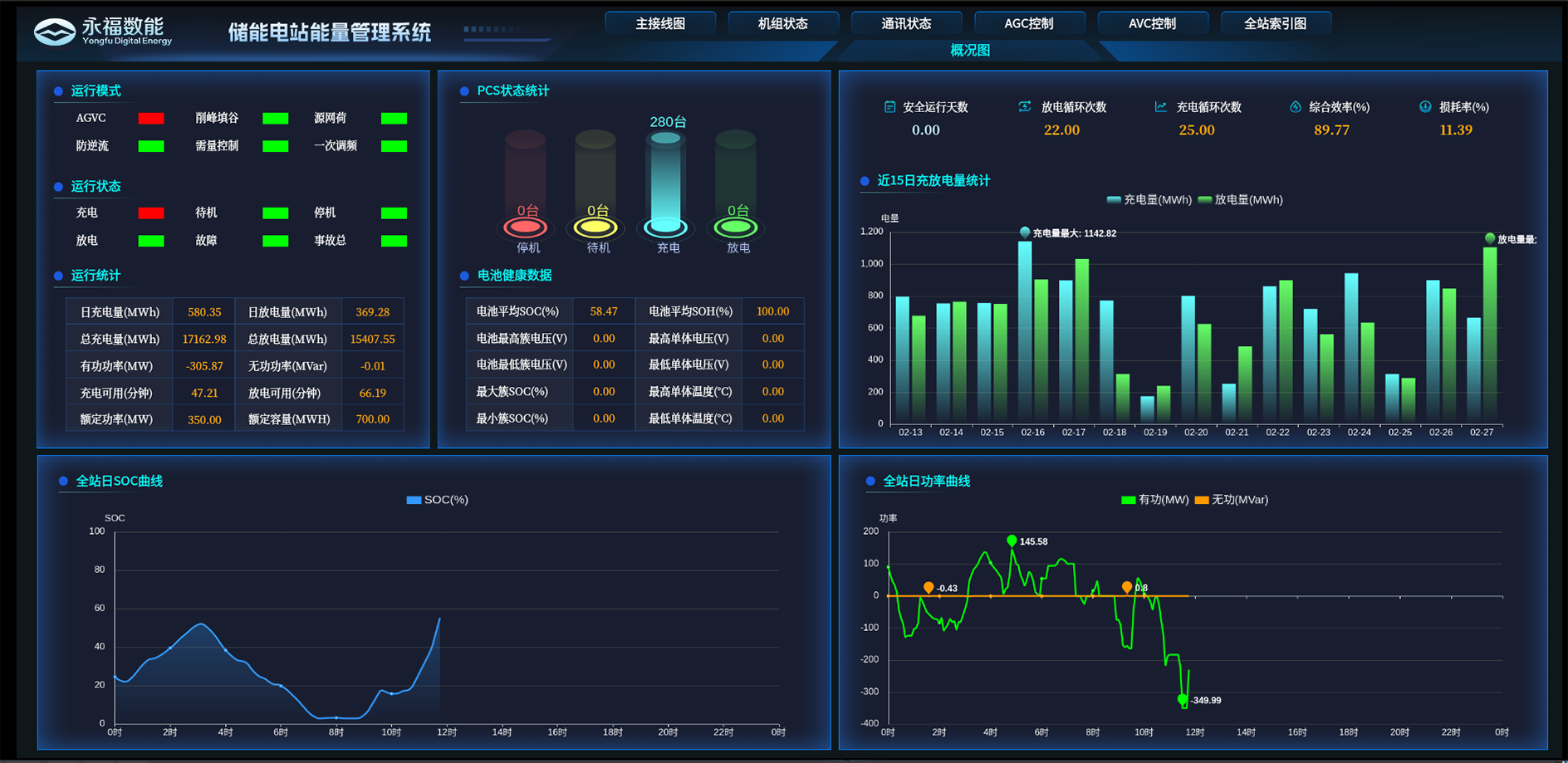1568x763 pixels.
Task: Toggle 充电量(MWh) series in legend
Action: click(x=1149, y=200)
